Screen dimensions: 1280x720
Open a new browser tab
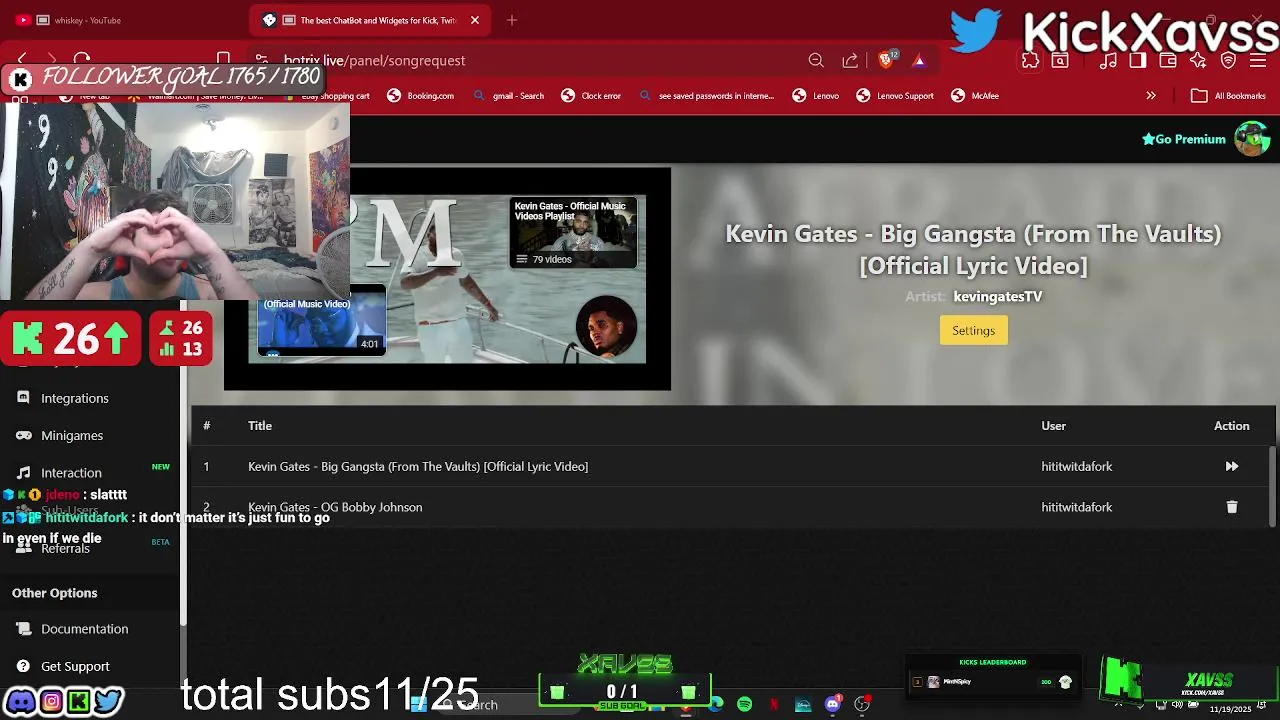[512, 20]
